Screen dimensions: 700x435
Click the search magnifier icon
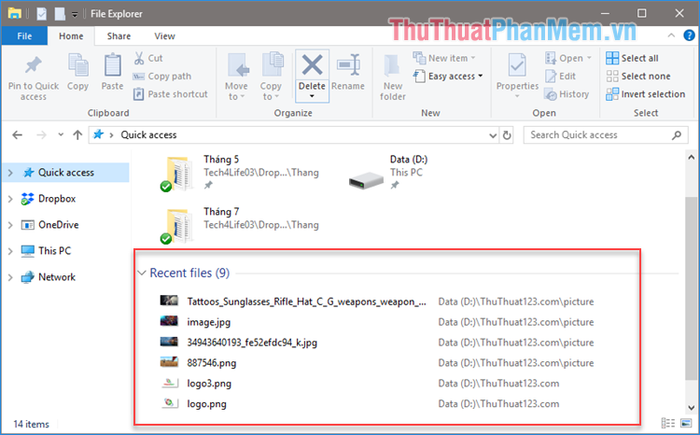tap(677, 134)
